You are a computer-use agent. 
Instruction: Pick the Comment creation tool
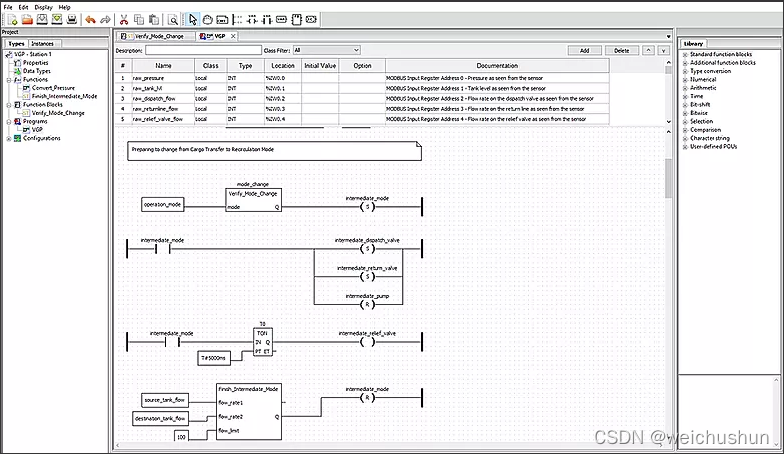[222, 20]
